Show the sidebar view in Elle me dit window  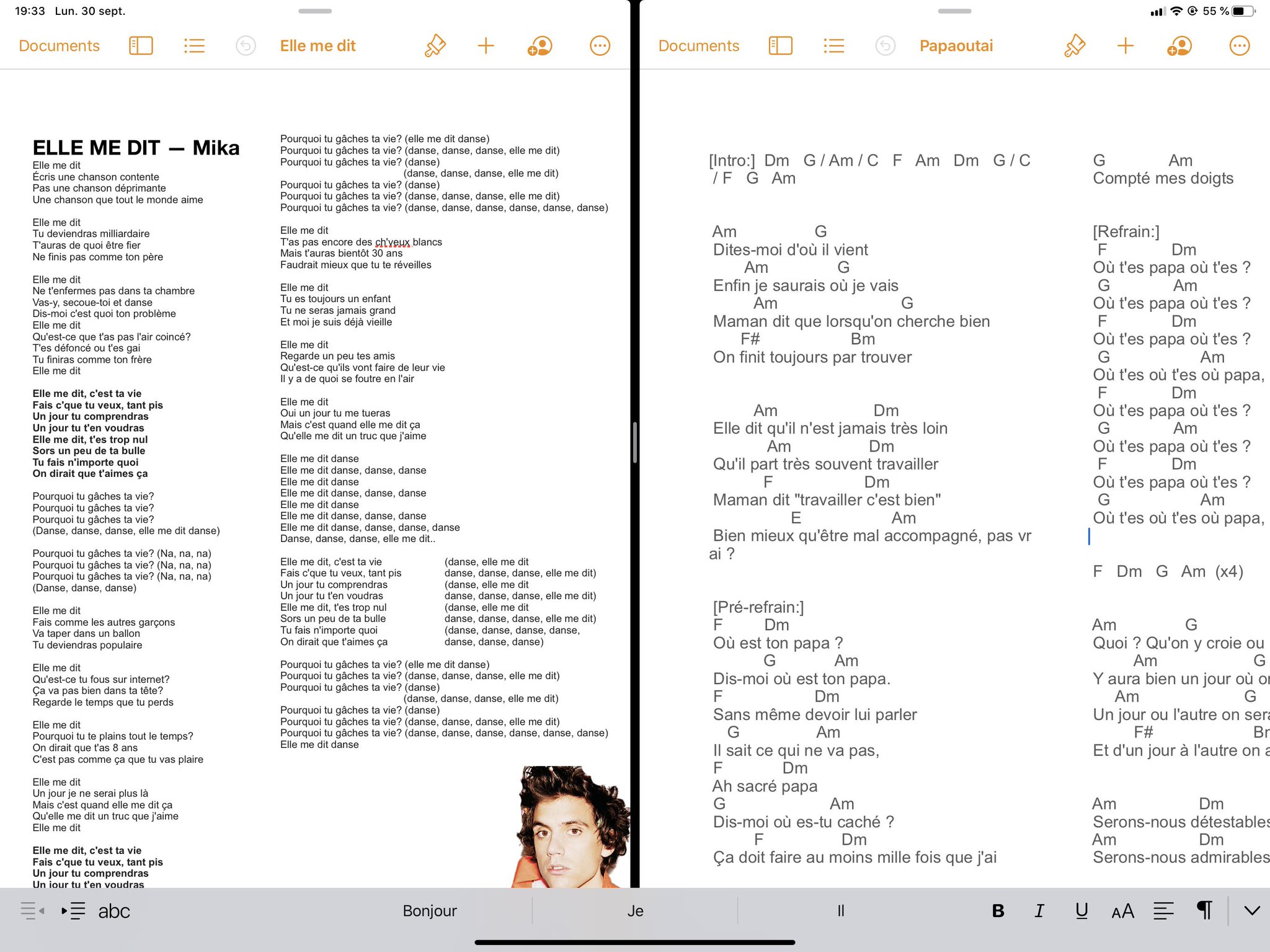pos(141,46)
